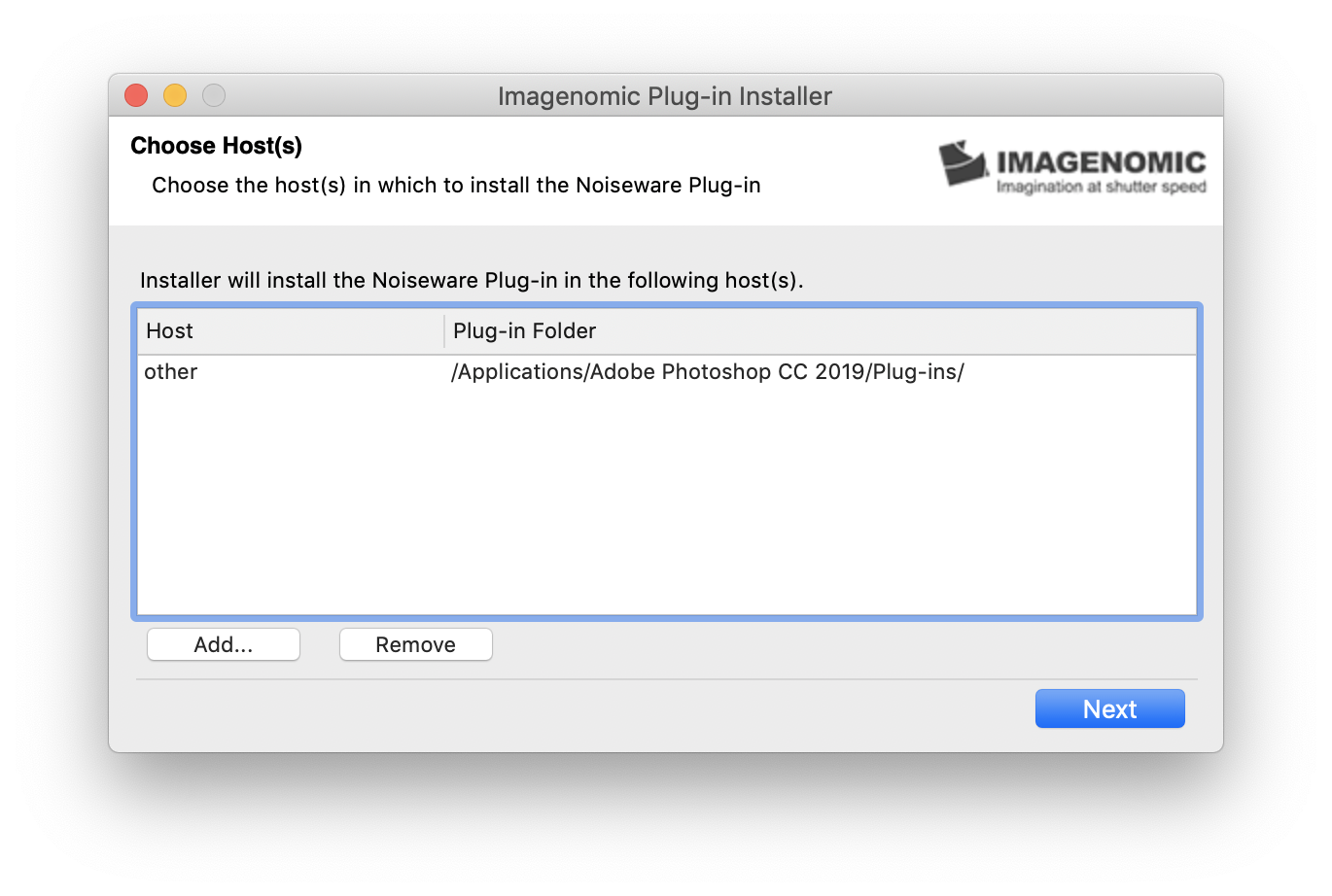Click the yellow minimize button

point(175,95)
